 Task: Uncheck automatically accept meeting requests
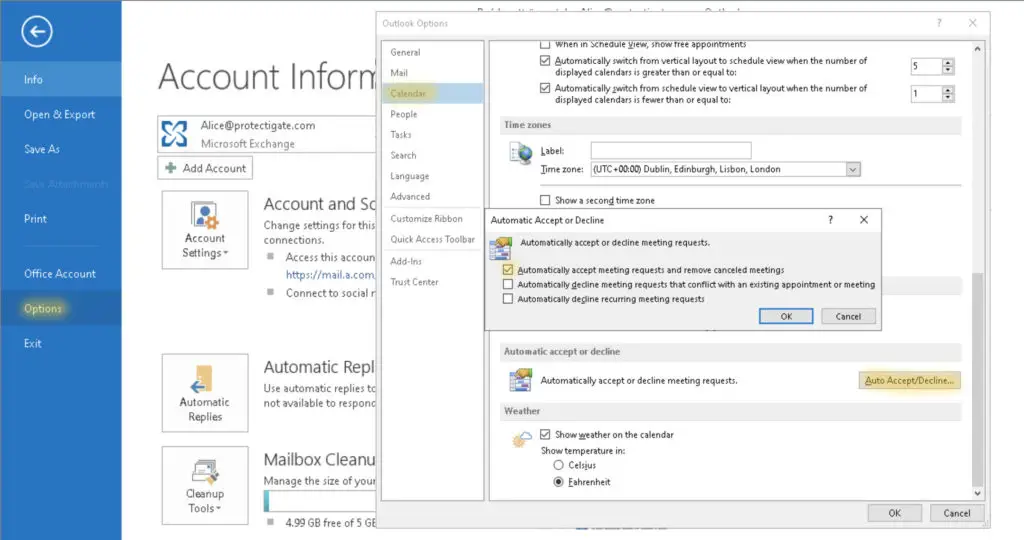(x=507, y=270)
